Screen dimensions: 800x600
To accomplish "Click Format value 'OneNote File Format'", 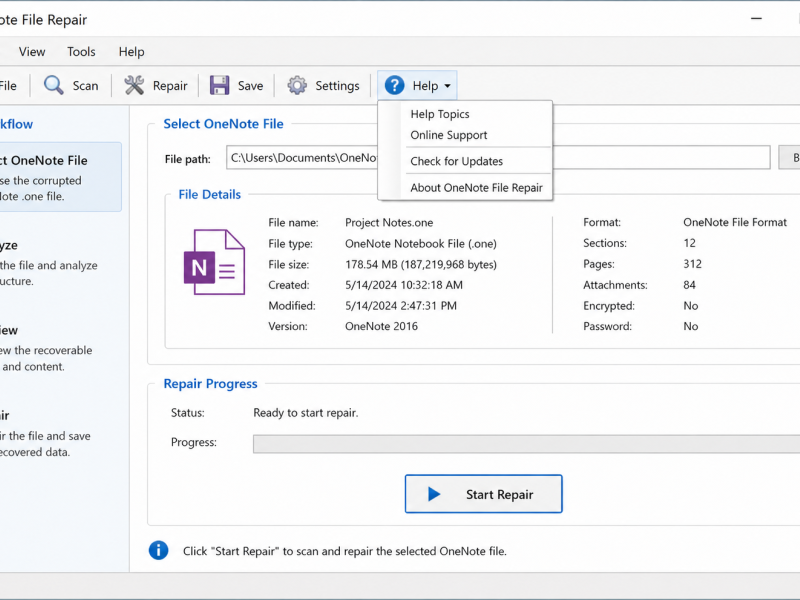I will coord(735,222).
